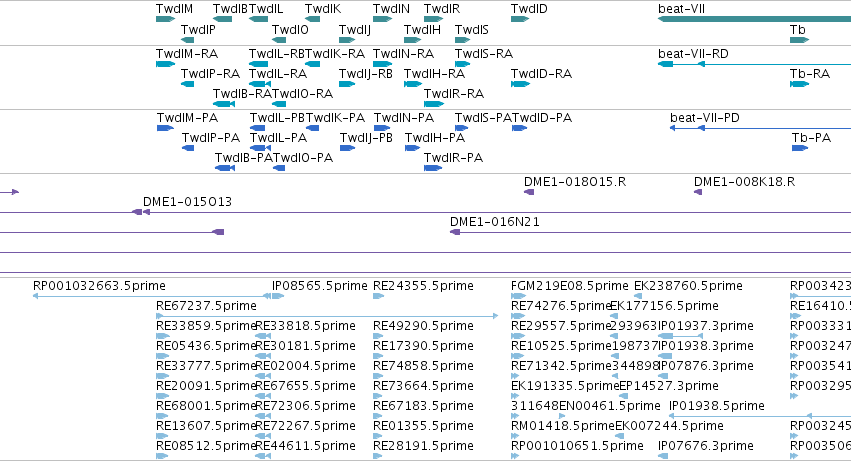The height and width of the screenshot is (461, 851).
Task: Select the TwdlK-RA transcript label
Action: coord(335,54)
